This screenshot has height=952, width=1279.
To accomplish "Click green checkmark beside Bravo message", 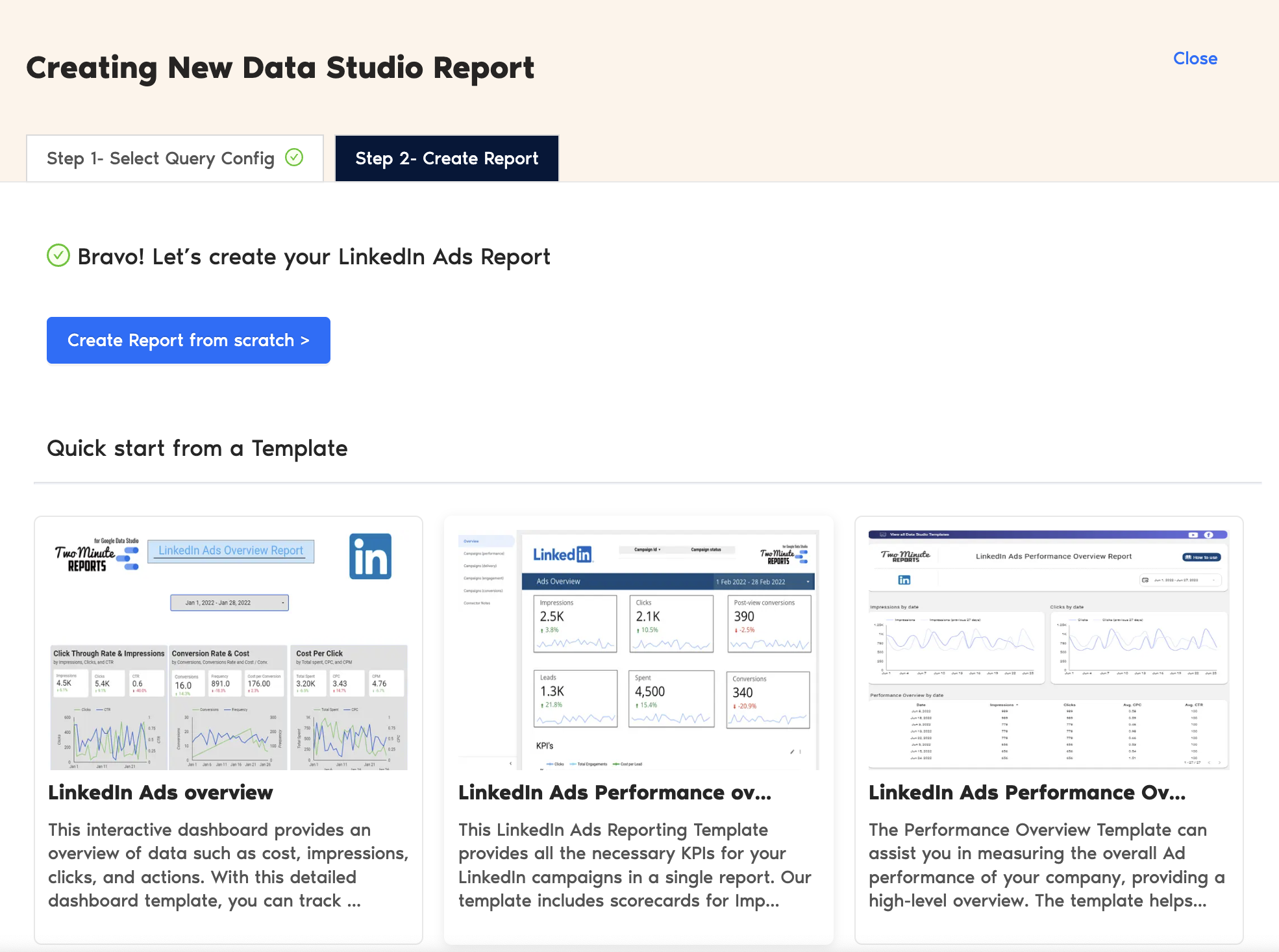I will [58, 256].
